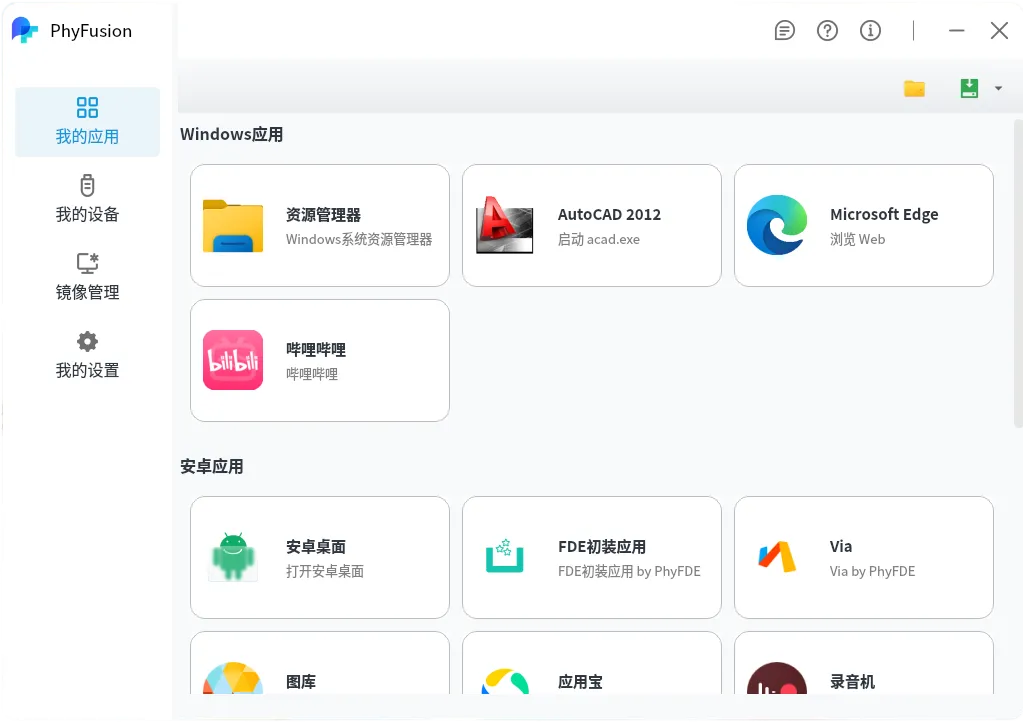The image size is (1023, 722).
Task: Click 'Windows系统资源管理器' description text
Action: coord(359,239)
